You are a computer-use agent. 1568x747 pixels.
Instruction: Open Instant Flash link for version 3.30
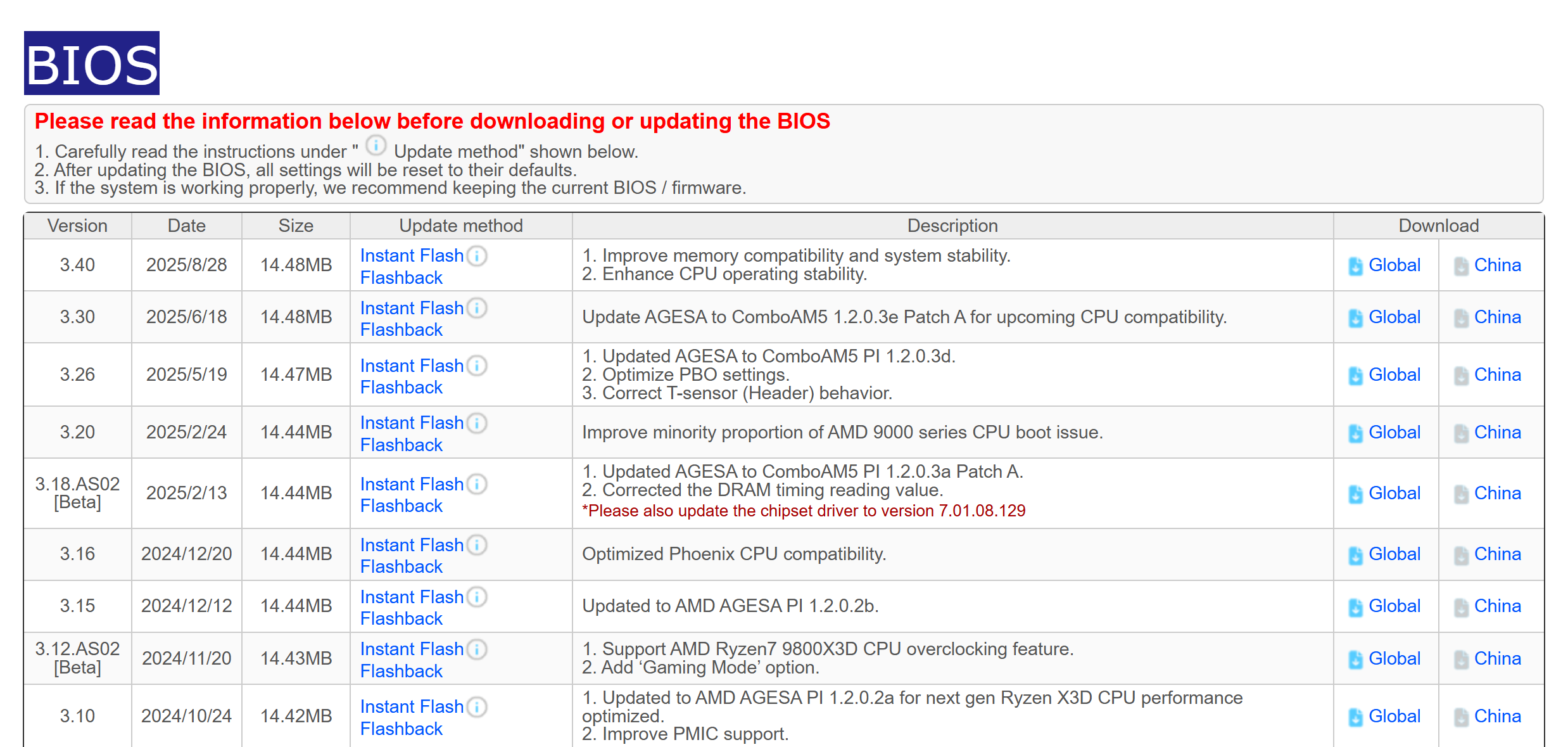(x=412, y=308)
